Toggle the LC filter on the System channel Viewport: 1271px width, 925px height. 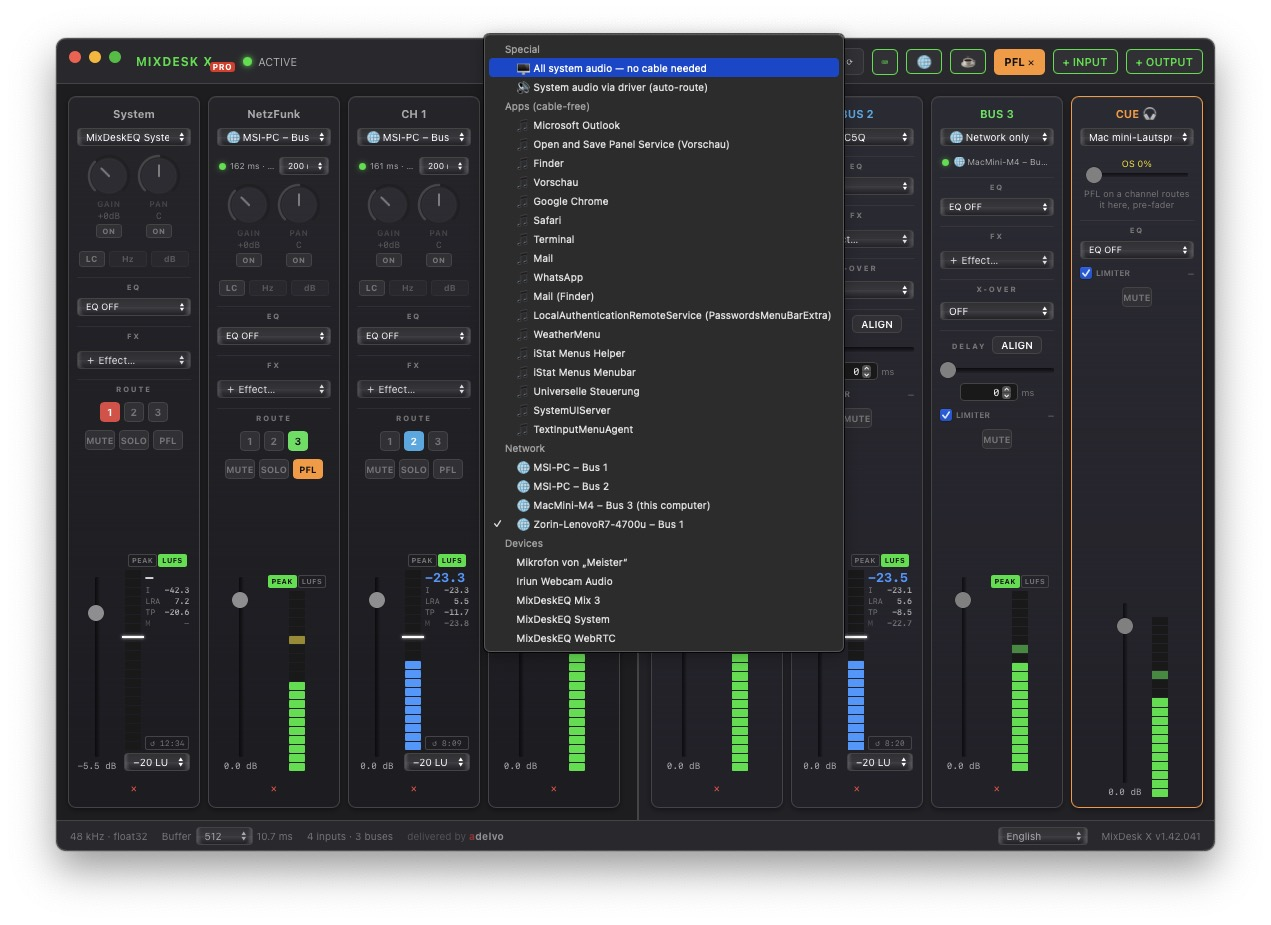91,259
